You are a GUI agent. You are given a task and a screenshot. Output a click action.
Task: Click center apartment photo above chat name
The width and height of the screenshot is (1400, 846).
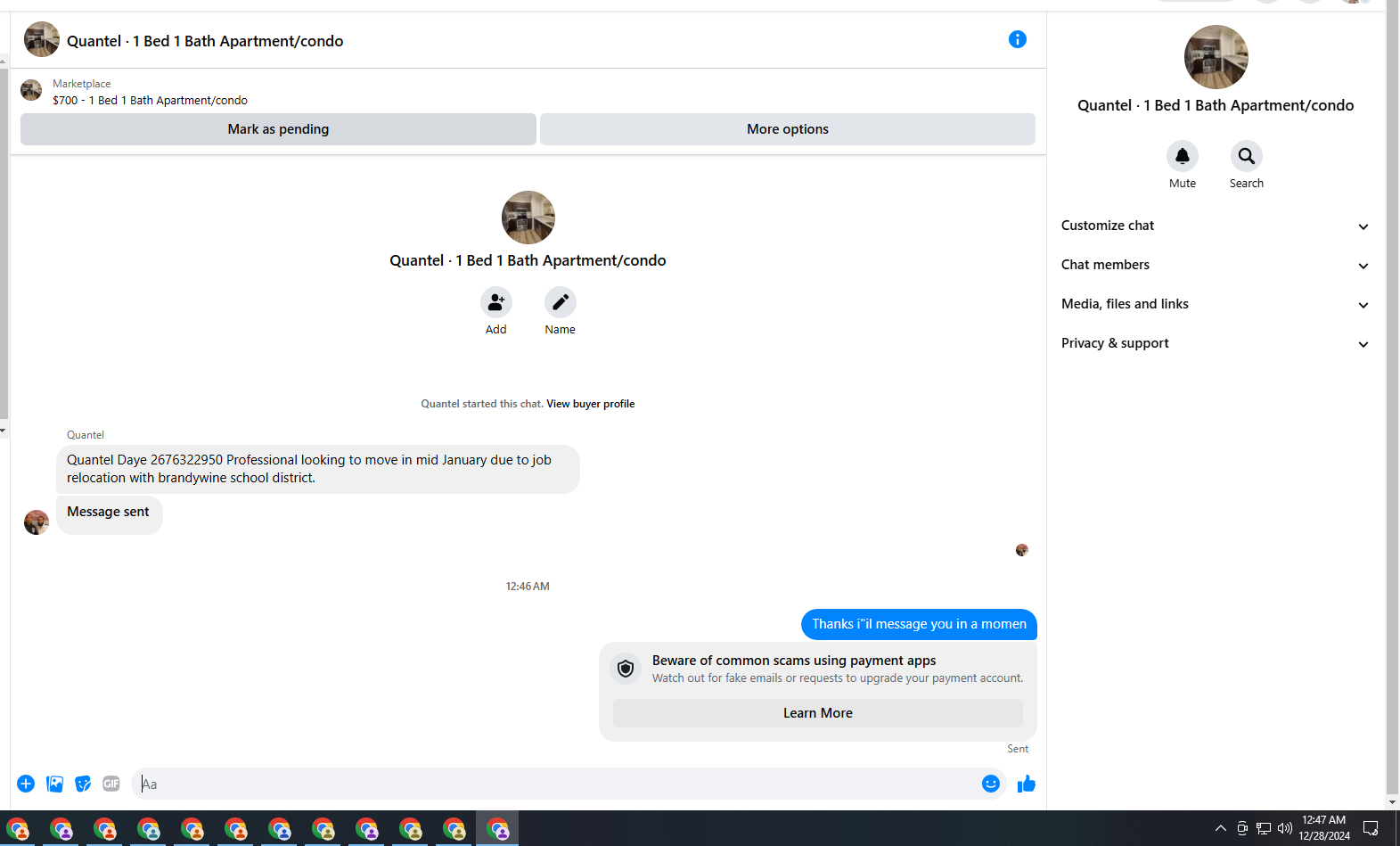click(x=528, y=218)
